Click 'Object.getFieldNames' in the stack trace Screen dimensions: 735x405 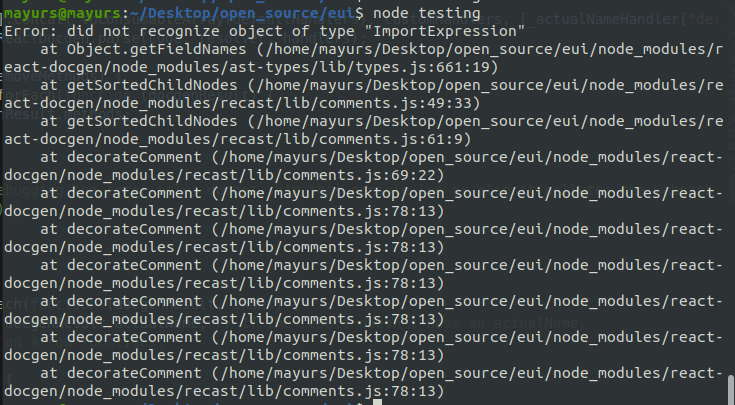(x=157, y=49)
